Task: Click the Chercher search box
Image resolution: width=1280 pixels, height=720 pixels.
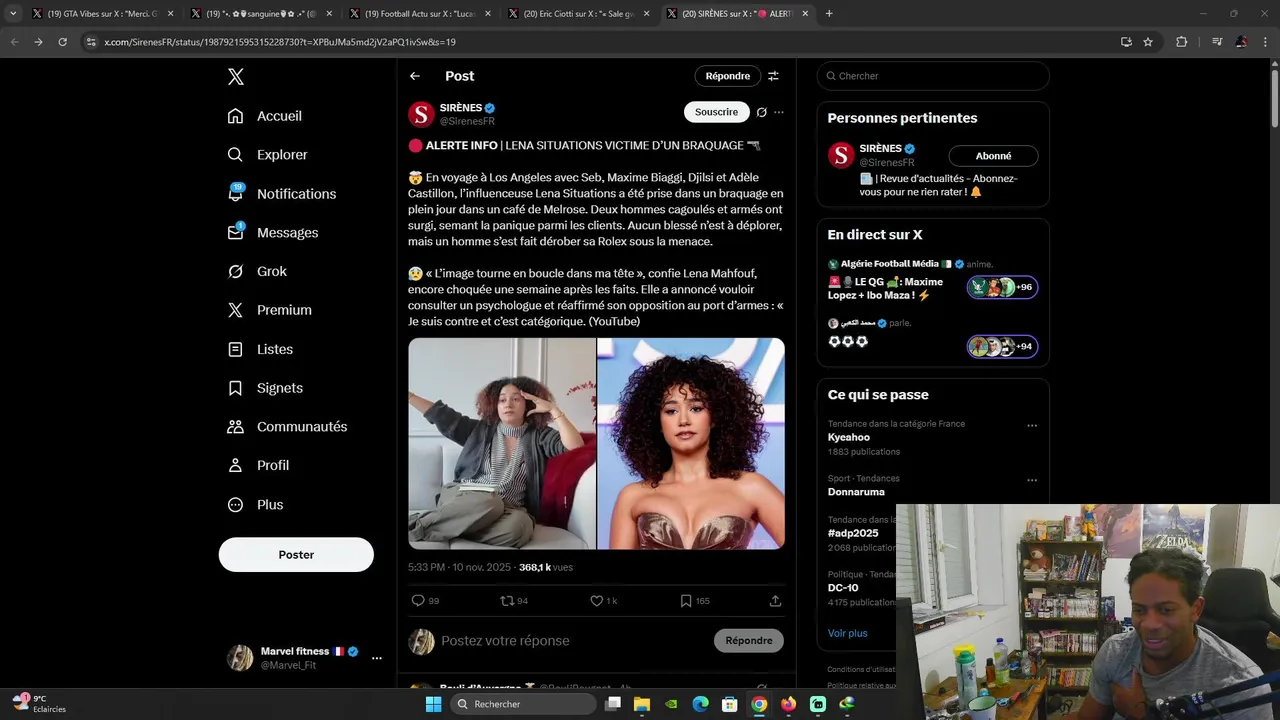Action: (x=933, y=76)
